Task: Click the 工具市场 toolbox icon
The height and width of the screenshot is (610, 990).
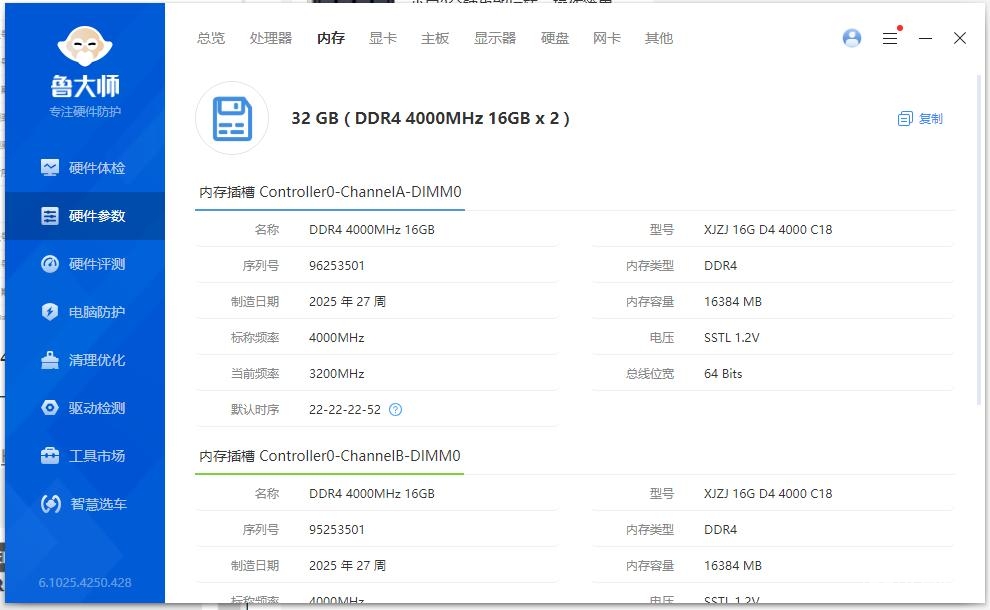Action: point(50,455)
